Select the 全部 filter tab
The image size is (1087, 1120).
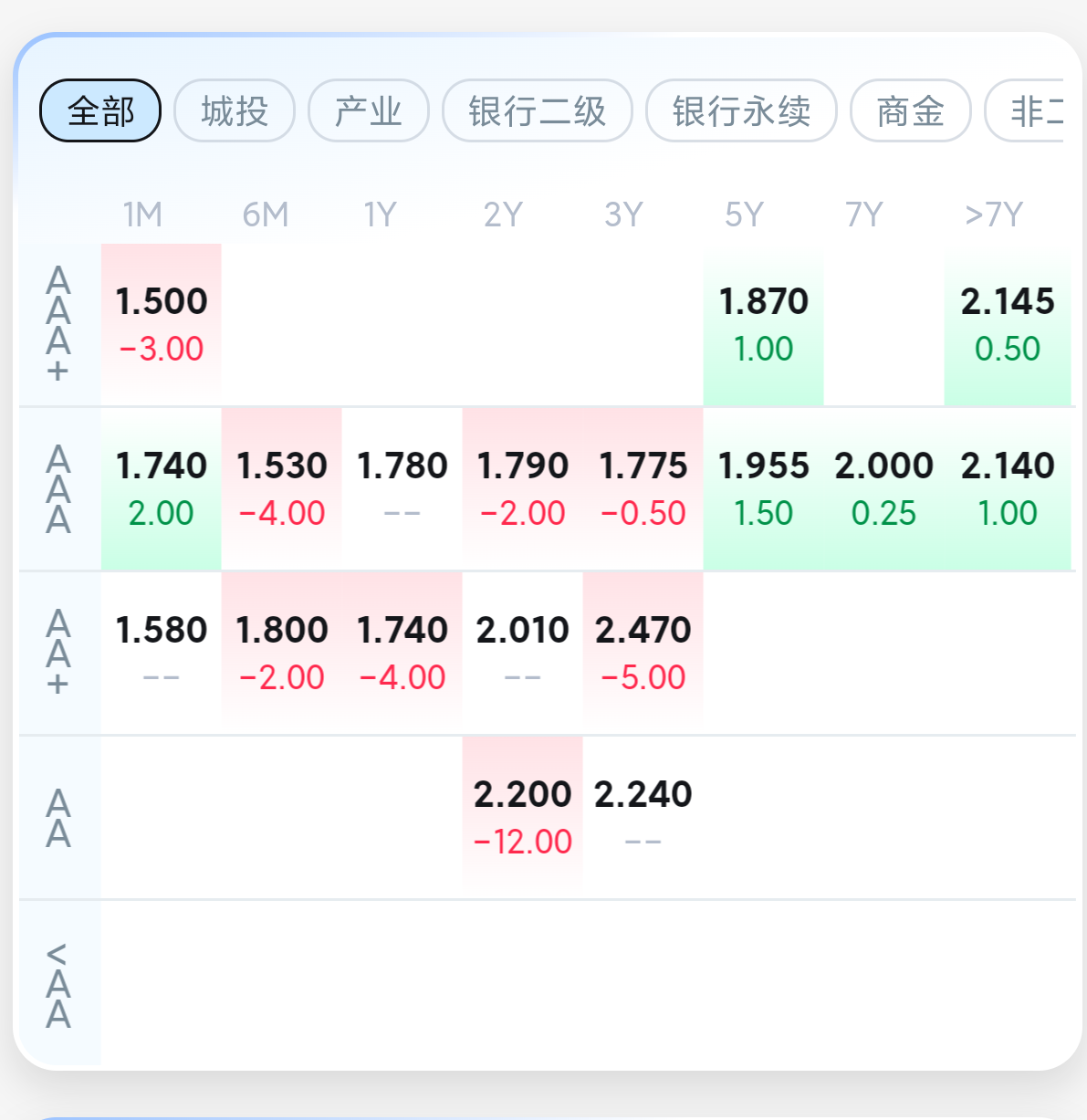click(x=100, y=111)
